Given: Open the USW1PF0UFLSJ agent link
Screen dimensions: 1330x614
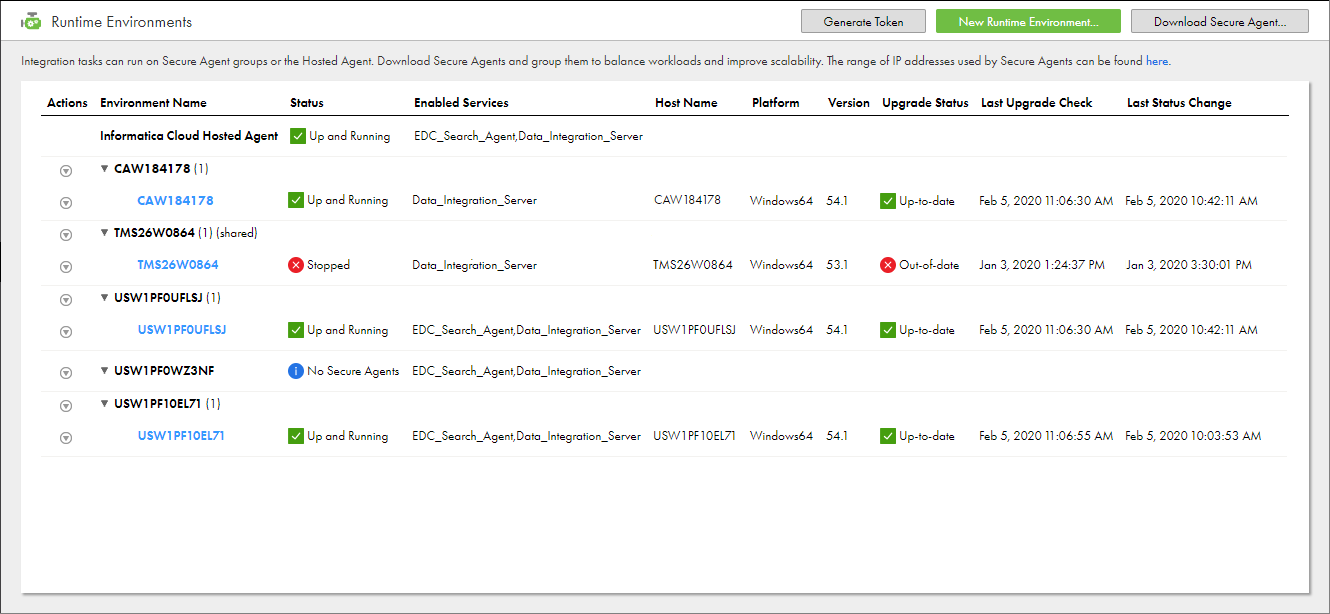Looking at the screenshot, I should pos(182,330).
